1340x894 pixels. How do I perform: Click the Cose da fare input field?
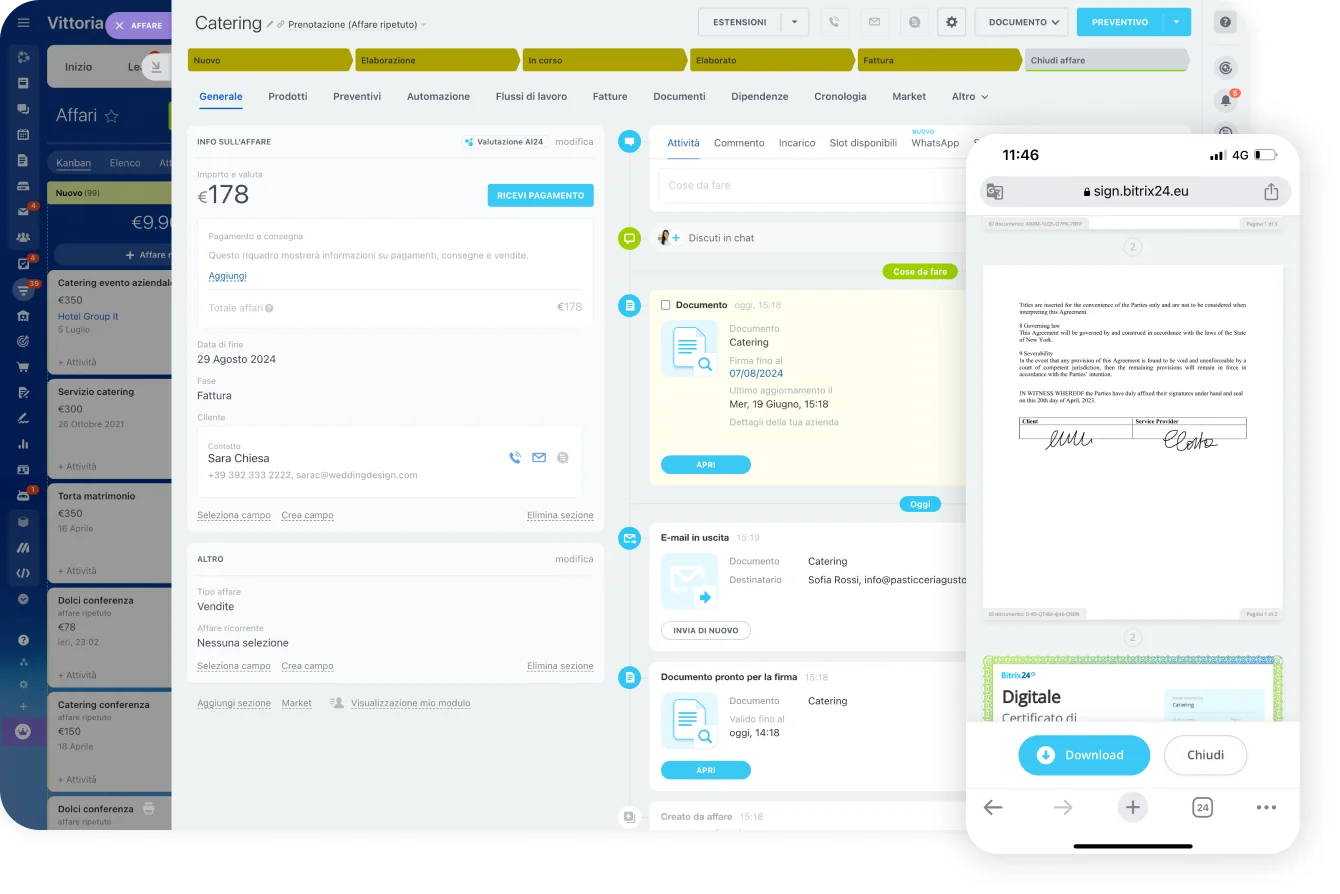point(810,186)
